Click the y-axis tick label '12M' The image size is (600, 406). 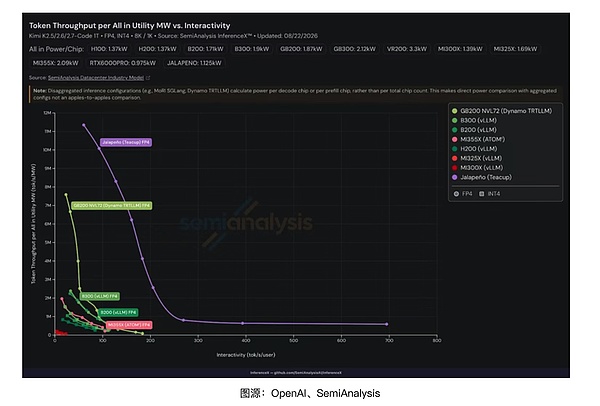(x=47, y=113)
